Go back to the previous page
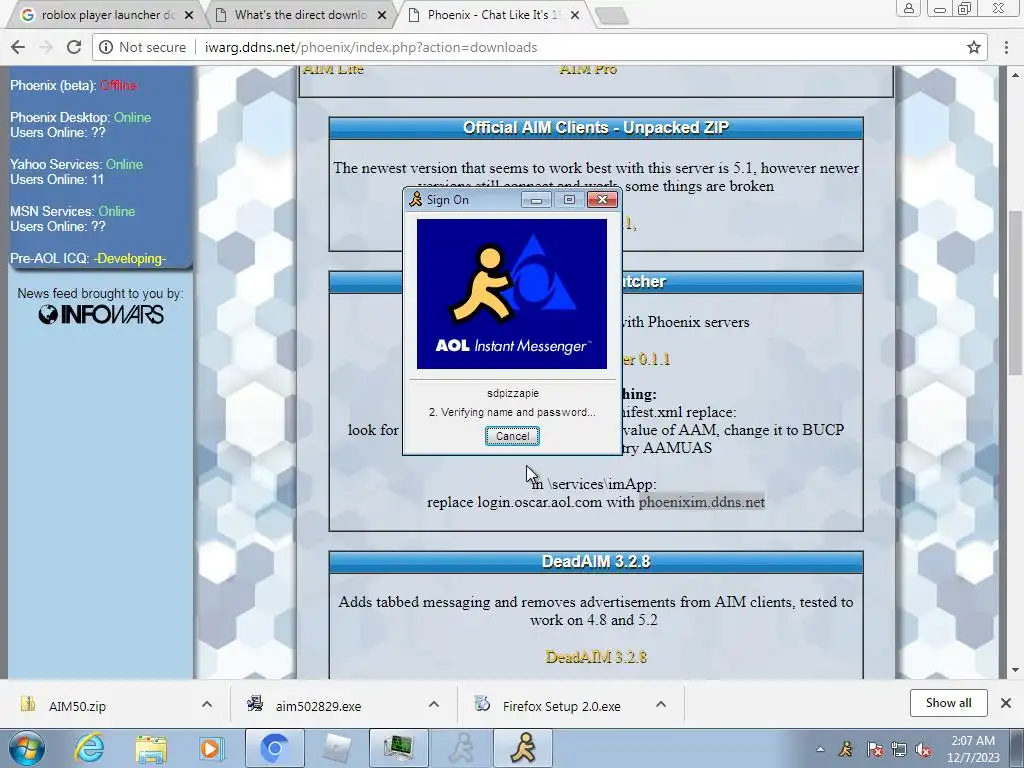 point(18,47)
